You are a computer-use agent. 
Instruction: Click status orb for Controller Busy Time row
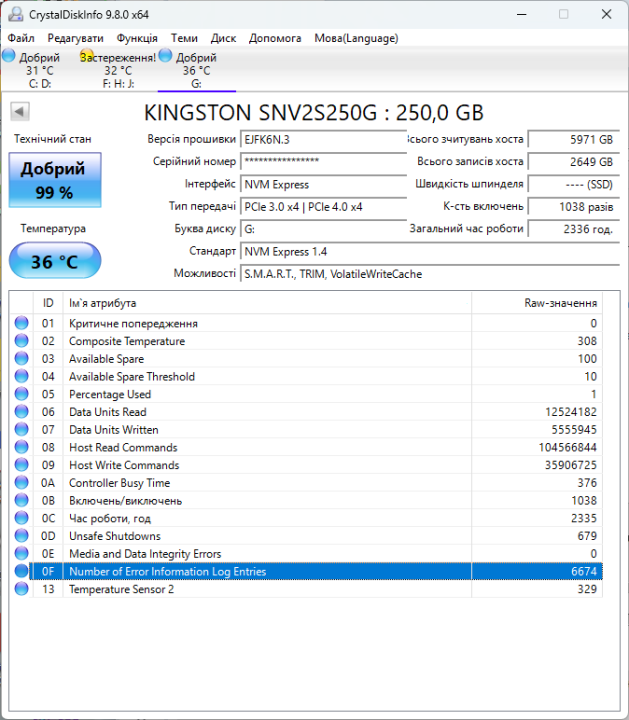pyautogui.click(x=21, y=483)
